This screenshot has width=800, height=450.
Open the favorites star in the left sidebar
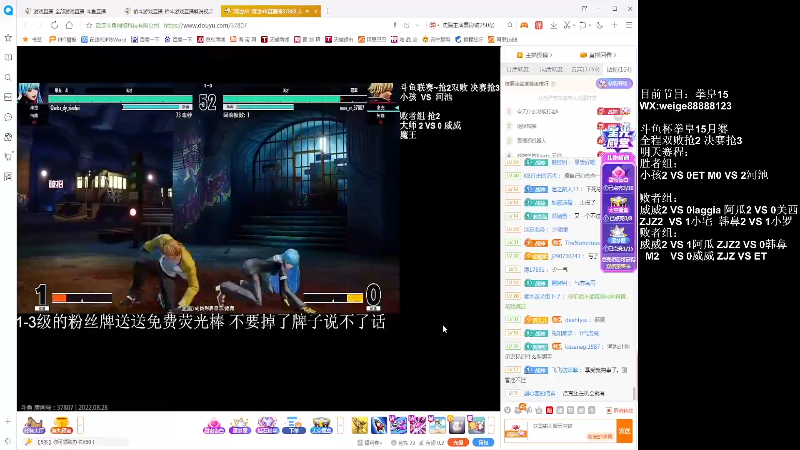[x=8, y=38]
